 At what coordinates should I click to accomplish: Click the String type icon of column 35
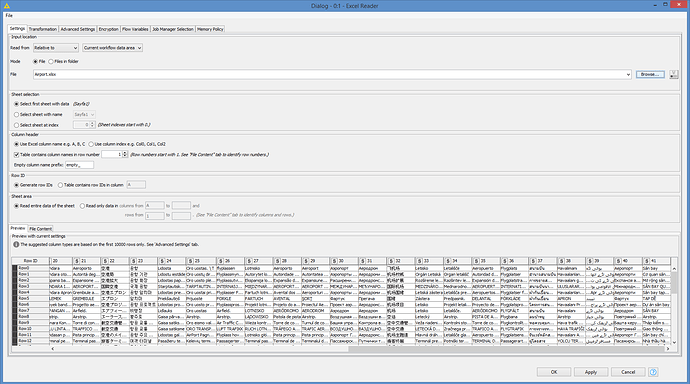pyautogui.click(x=476, y=261)
